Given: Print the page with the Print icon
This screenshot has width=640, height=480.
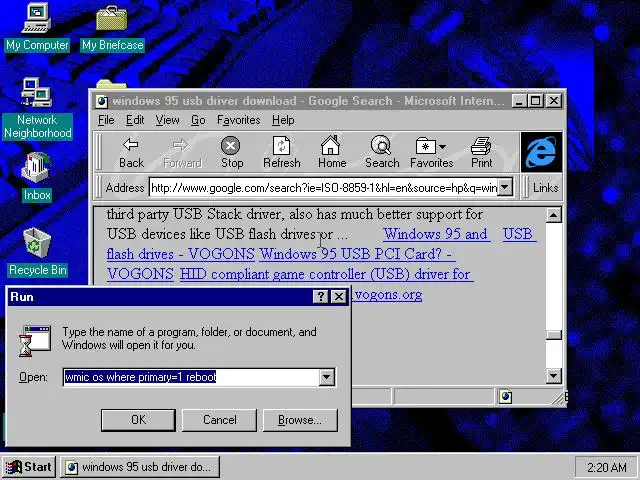Looking at the screenshot, I should pyautogui.click(x=482, y=152).
